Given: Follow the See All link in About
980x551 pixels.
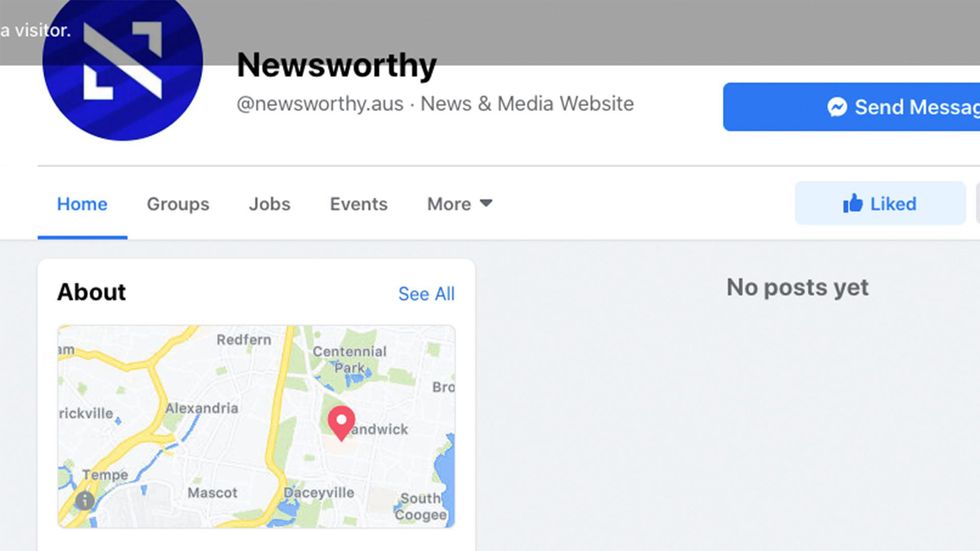Looking at the screenshot, I should click(426, 294).
